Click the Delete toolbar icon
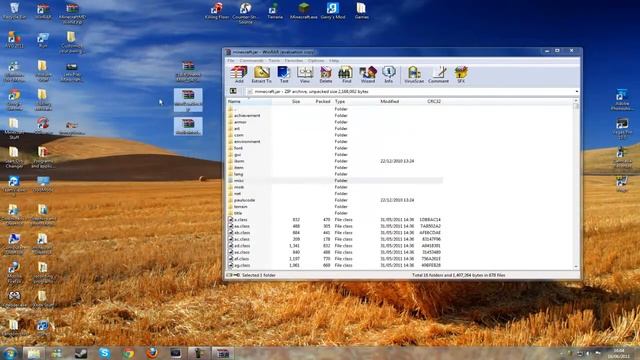Viewport: 640px width, 360px height. coord(326,75)
